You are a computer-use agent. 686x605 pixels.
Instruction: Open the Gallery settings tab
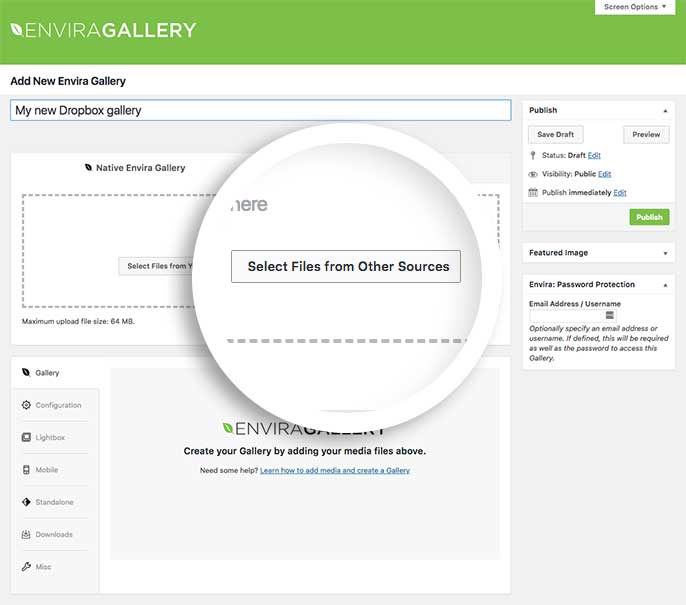coord(55,373)
